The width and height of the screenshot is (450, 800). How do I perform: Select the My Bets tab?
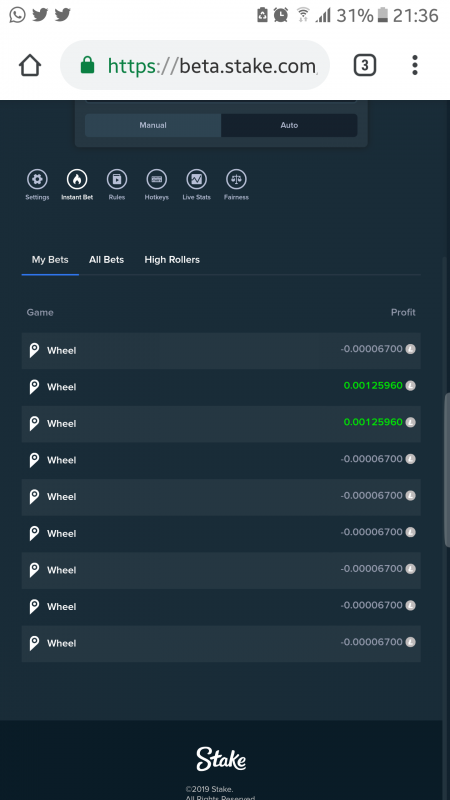(x=50, y=260)
